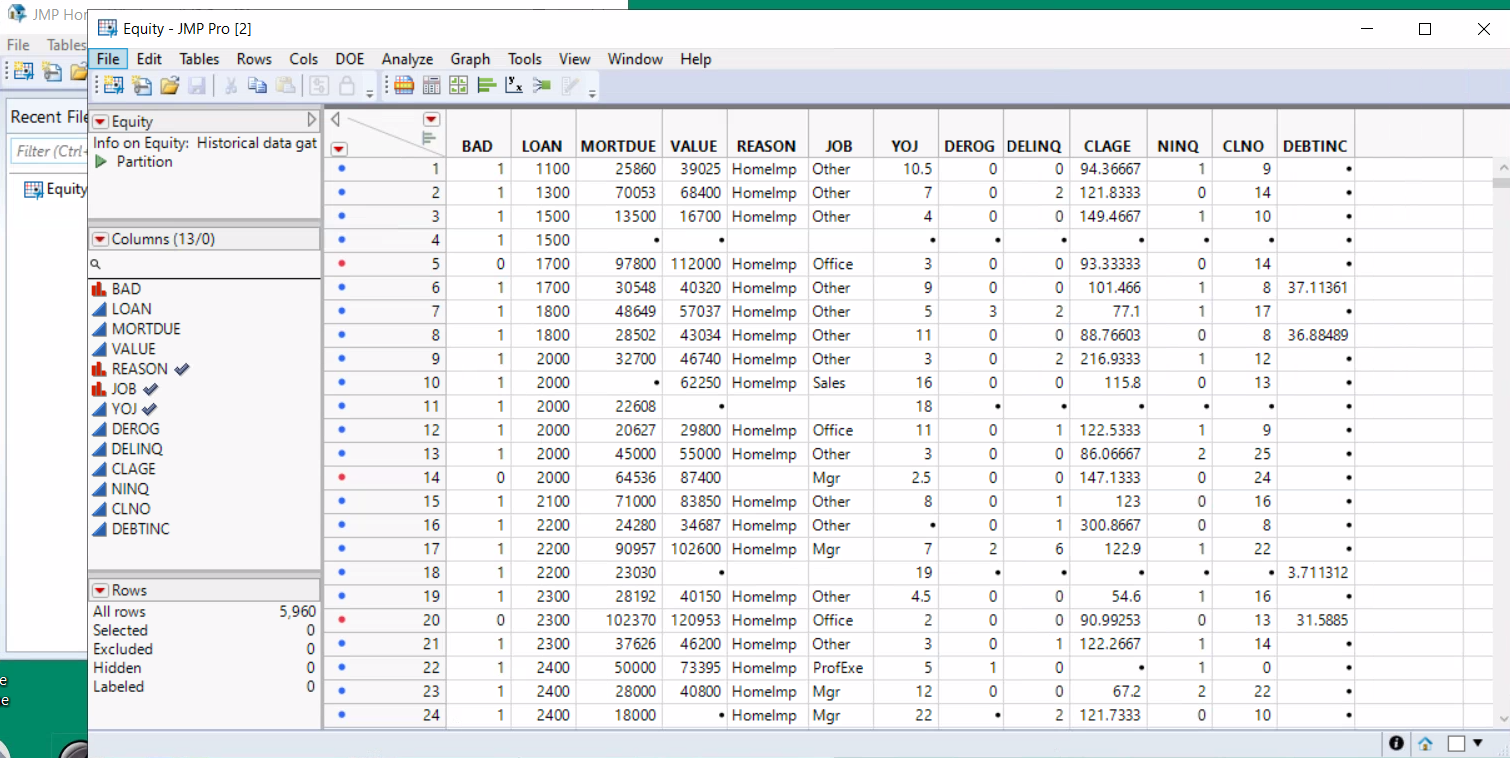Viewport: 1510px width, 758px height.
Task: Click the search magnifier in Columns panel
Action: click(x=96, y=264)
